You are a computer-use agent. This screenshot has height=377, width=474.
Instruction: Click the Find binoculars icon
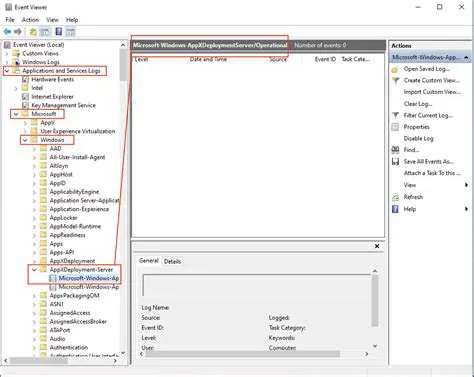tap(395, 150)
